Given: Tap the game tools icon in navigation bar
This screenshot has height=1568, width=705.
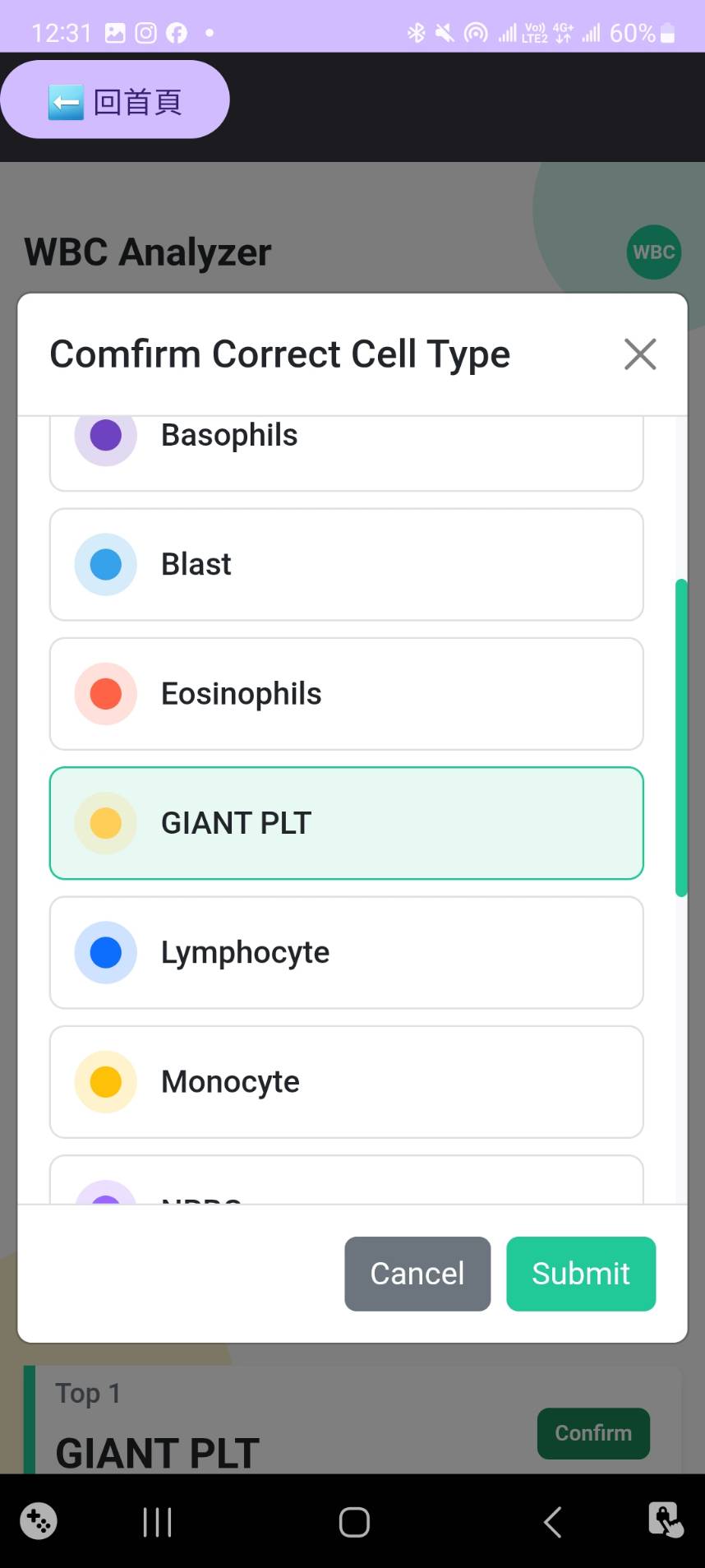Looking at the screenshot, I should (x=39, y=1521).
